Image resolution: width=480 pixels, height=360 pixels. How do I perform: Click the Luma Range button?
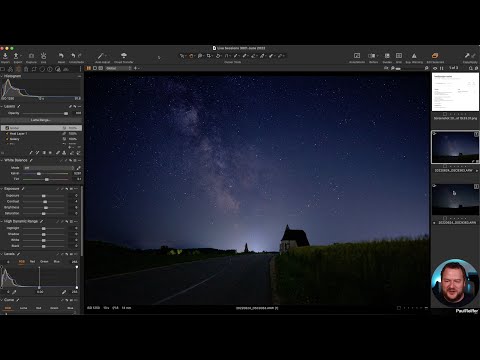(41, 120)
